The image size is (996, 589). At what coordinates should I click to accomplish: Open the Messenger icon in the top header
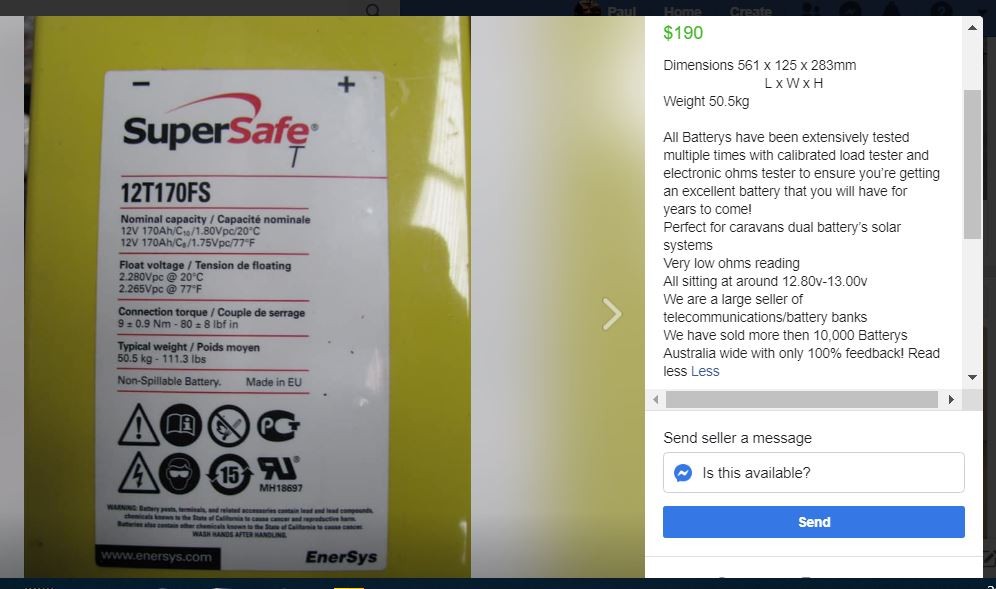coord(850,10)
